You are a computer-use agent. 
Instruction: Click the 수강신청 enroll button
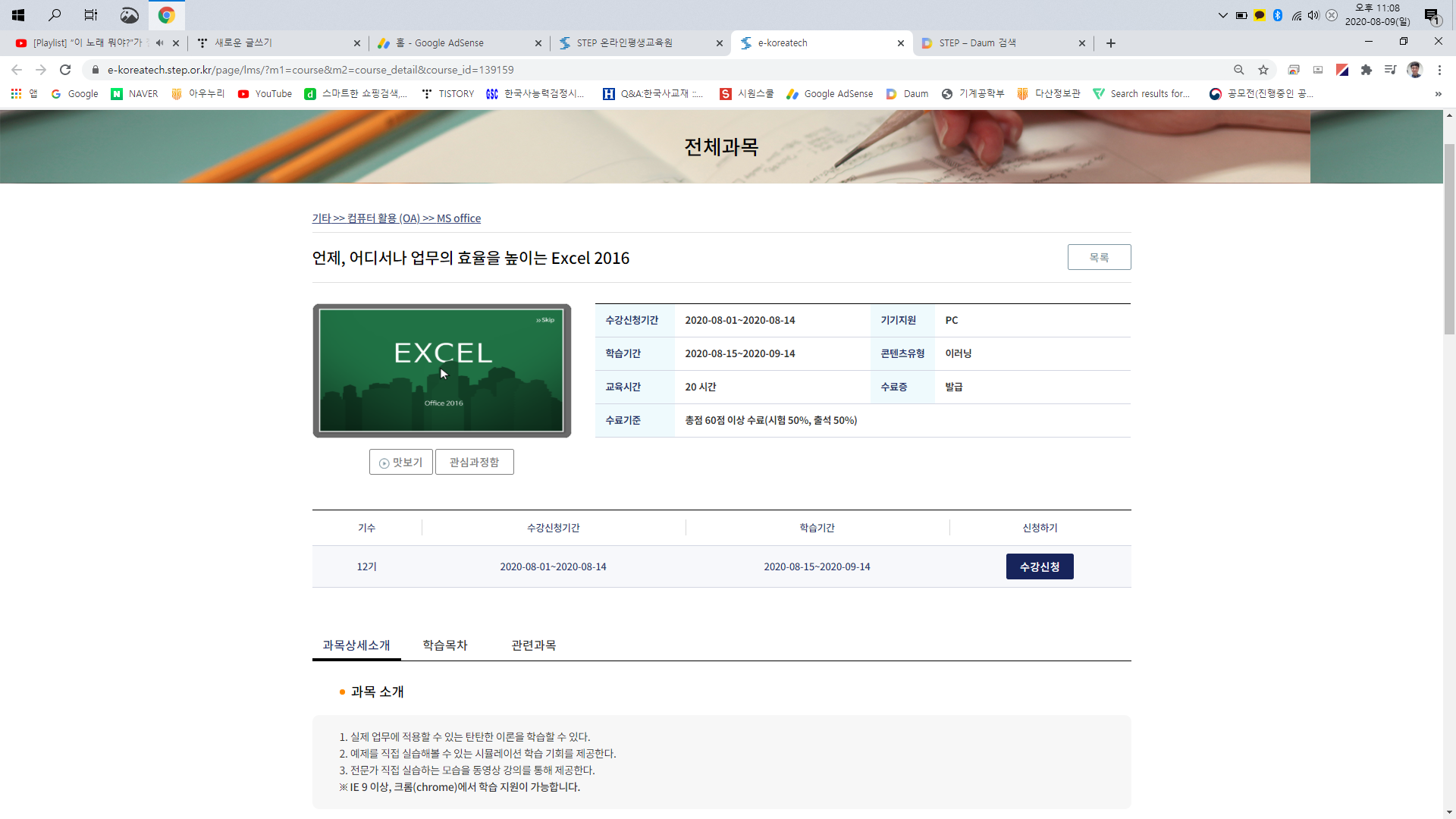[x=1039, y=566]
